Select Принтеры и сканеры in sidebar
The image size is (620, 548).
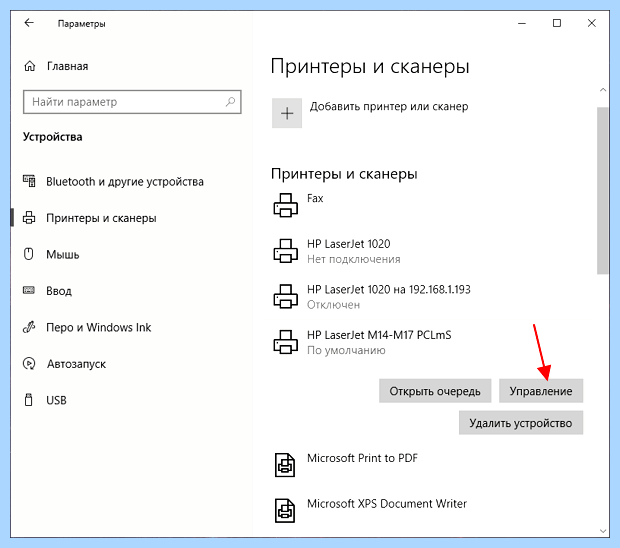click(x=101, y=218)
